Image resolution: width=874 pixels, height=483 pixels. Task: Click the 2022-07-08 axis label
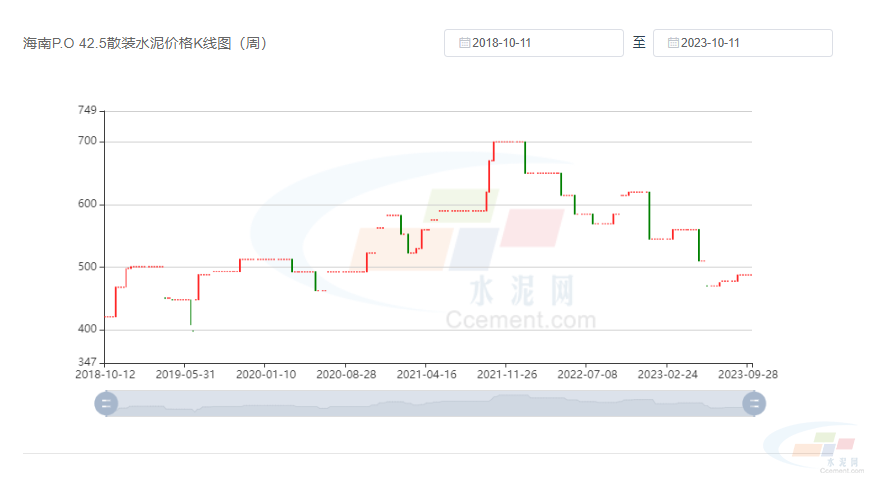click(x=587, y=374)
